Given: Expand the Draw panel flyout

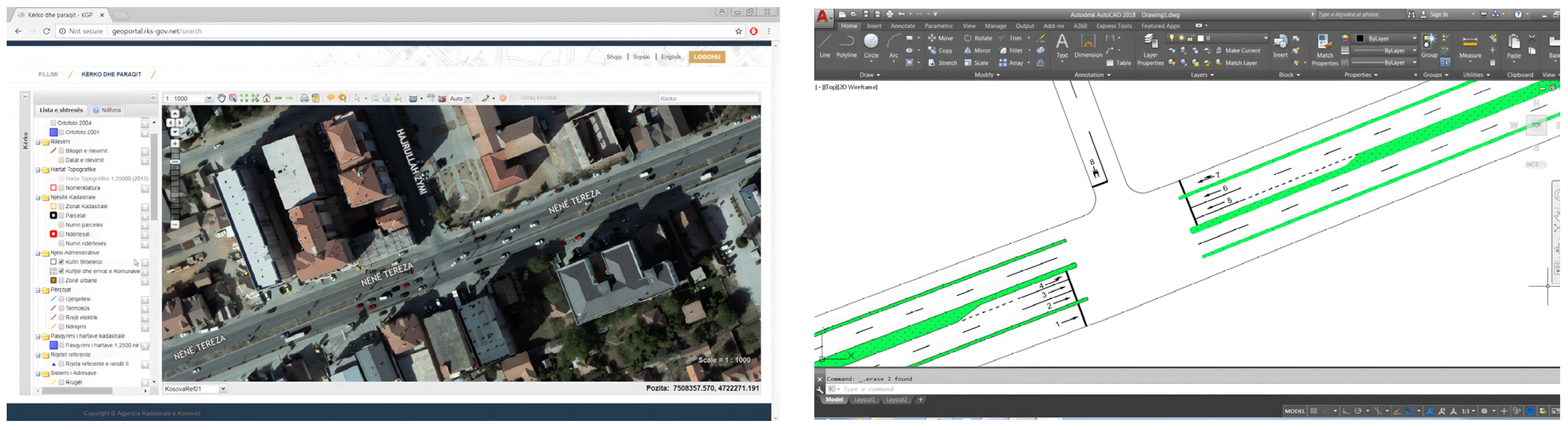Looking at the screenshot, I should (x=870, y=75).
